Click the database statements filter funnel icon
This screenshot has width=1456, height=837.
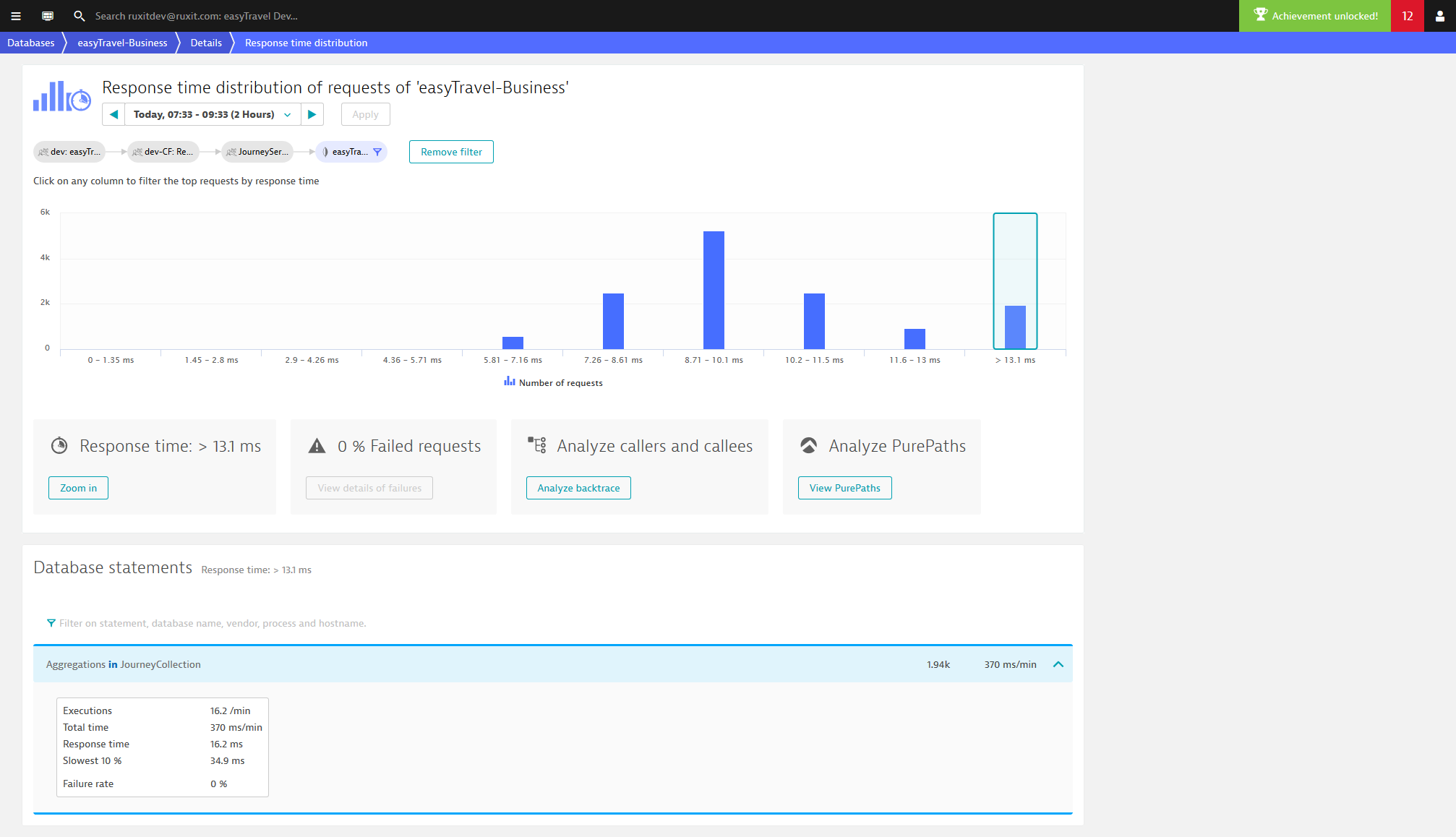point(51,623)
